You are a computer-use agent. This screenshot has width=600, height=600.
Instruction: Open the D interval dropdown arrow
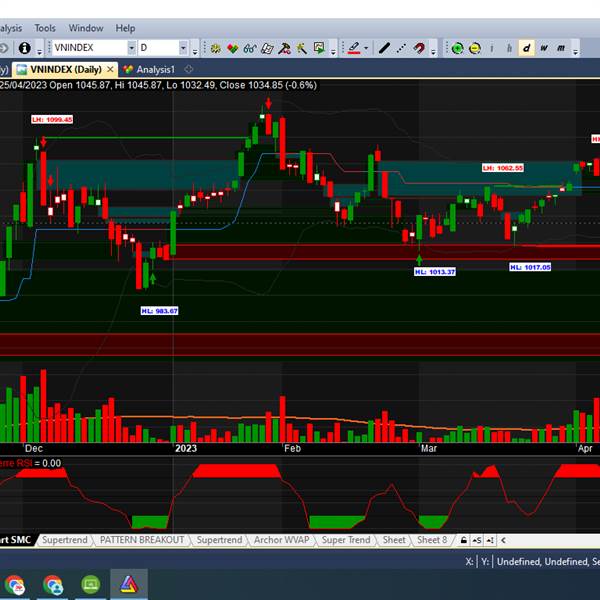[x=183, y=48]
